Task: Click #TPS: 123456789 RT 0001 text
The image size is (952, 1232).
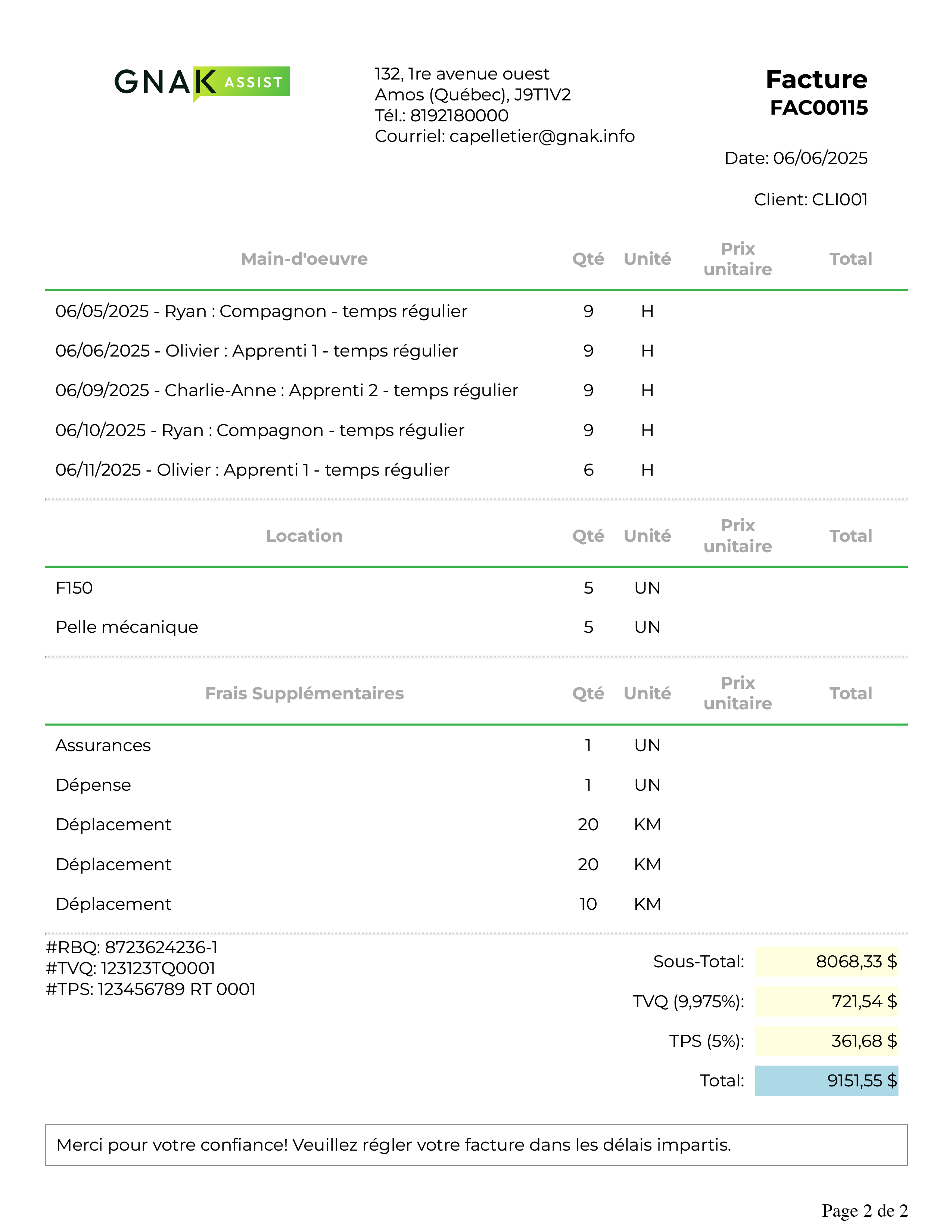Action: (150, 989)
